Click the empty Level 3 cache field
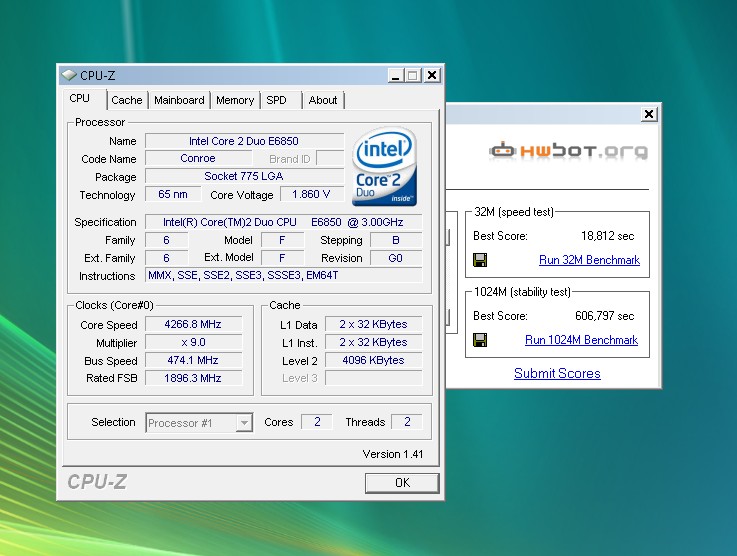 (x=374, y=378)
